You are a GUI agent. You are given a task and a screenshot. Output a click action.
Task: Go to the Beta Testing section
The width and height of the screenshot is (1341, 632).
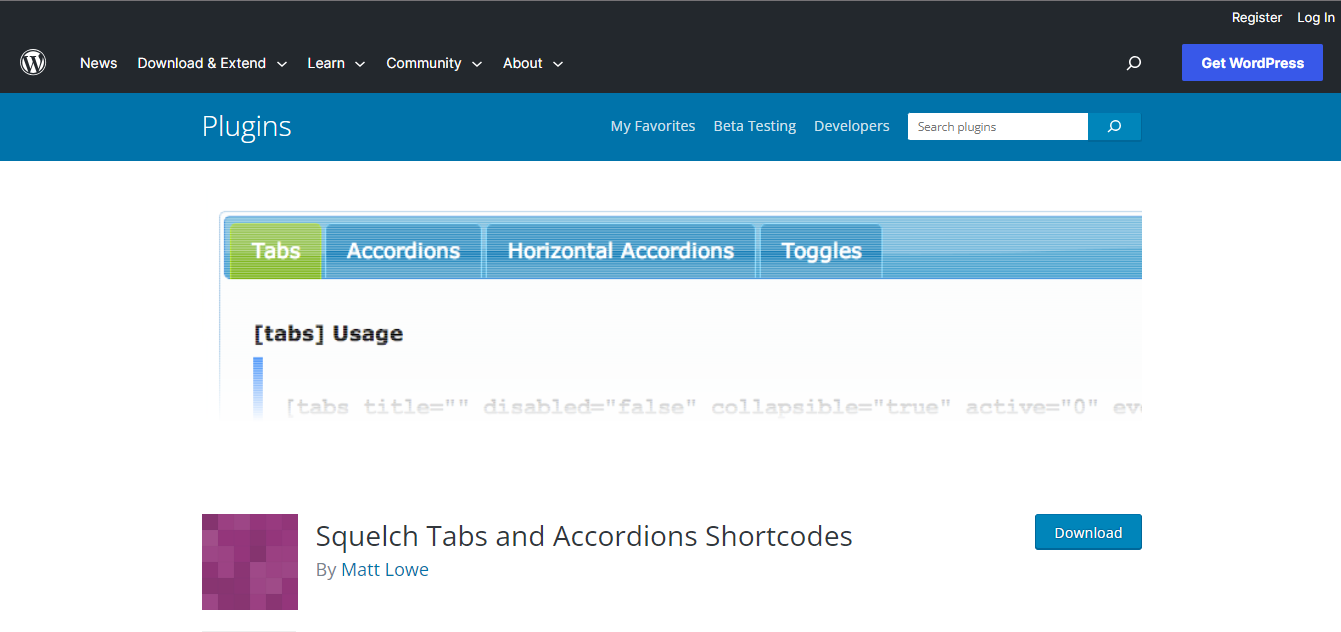coord(754,125)
